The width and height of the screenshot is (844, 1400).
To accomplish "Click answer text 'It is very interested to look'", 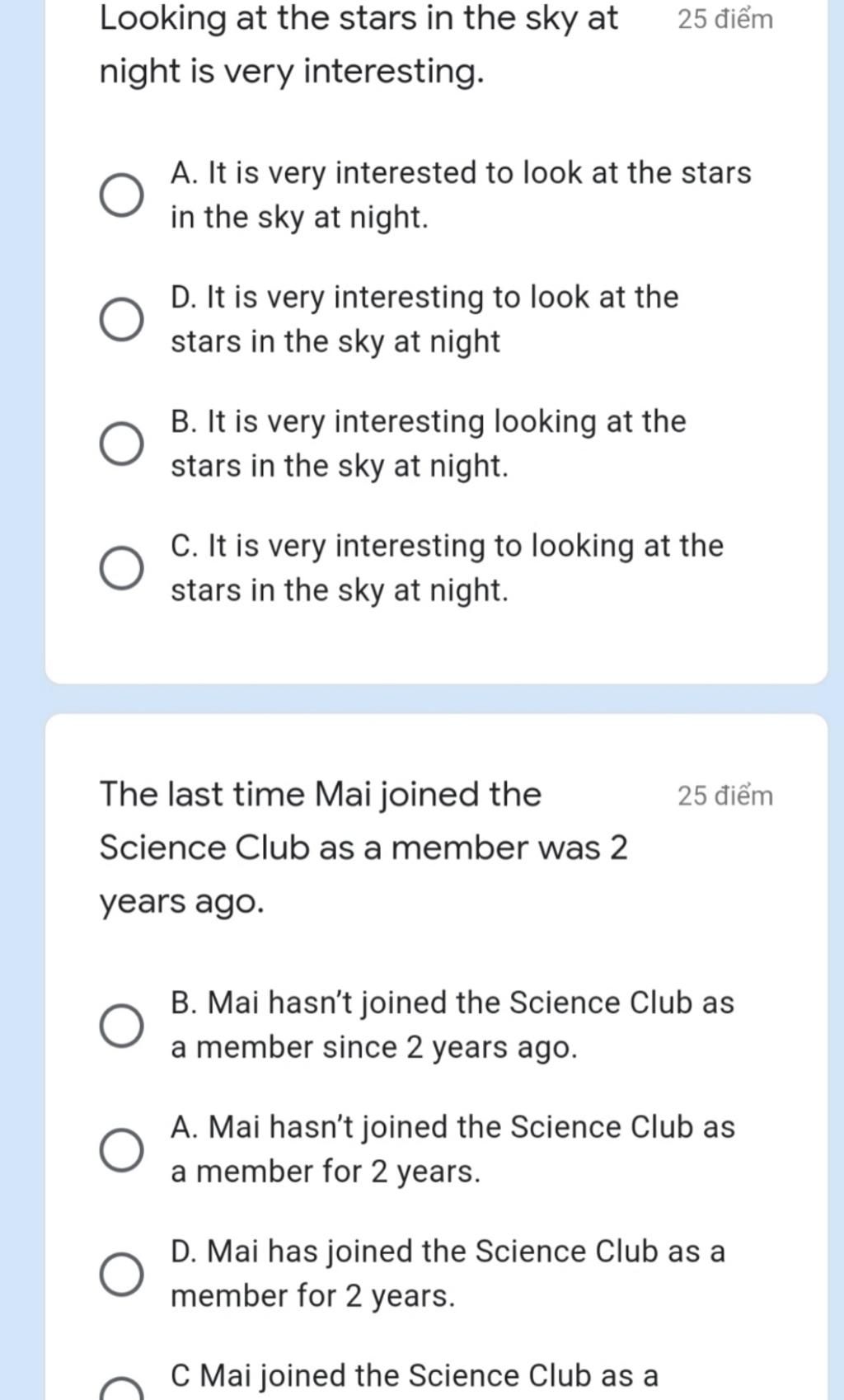I will click(461, 195).
